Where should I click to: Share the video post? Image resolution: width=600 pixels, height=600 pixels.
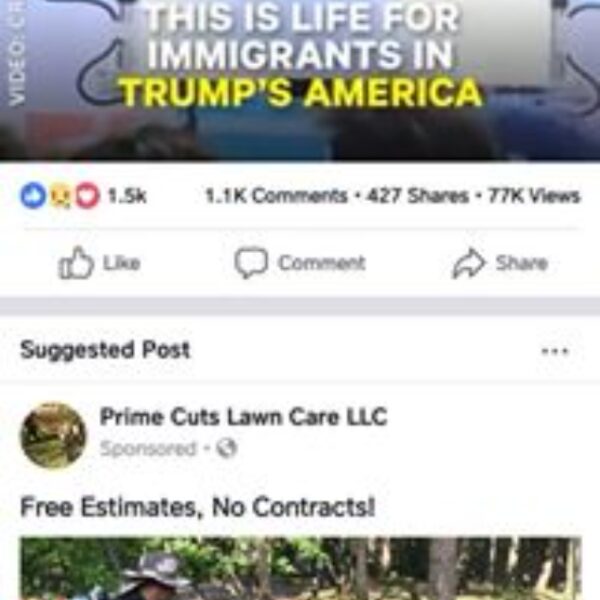pos(500,263)
